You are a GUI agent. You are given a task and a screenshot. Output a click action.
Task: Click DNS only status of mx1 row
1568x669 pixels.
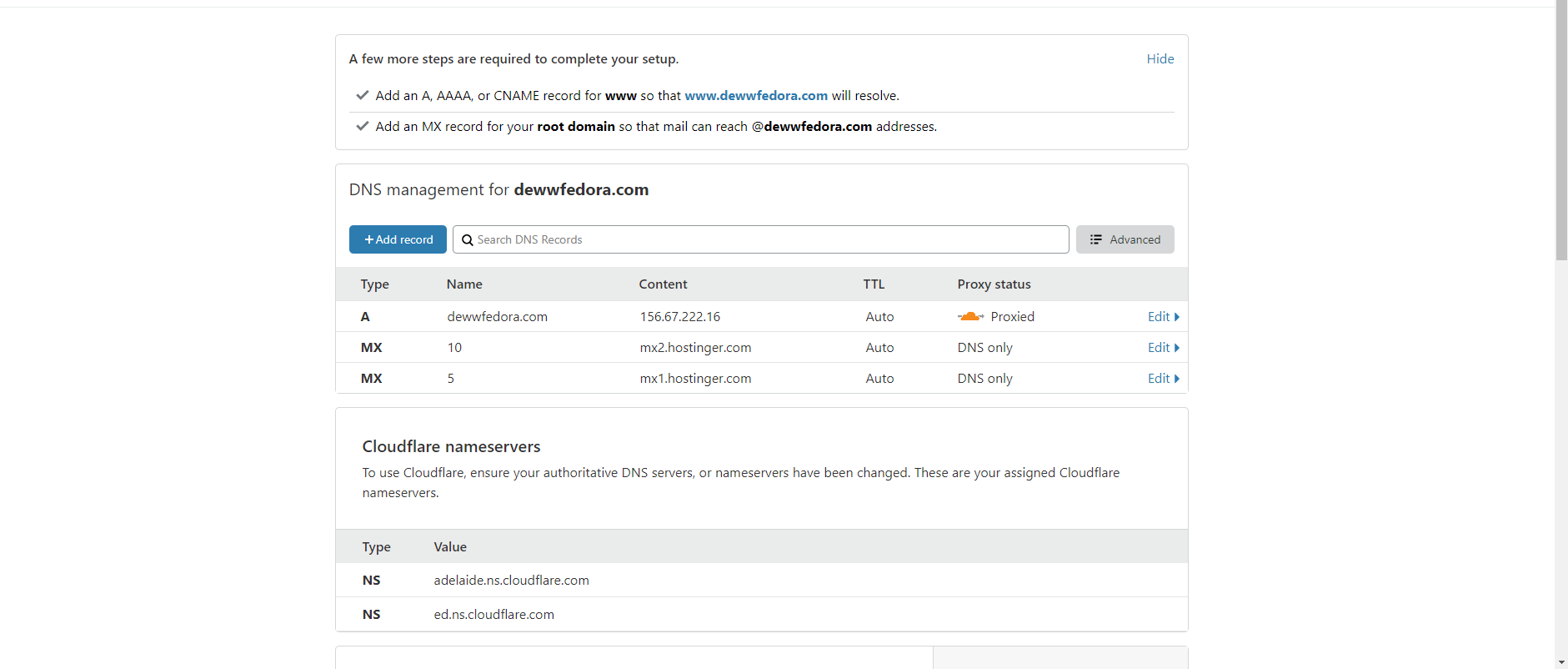984,378
